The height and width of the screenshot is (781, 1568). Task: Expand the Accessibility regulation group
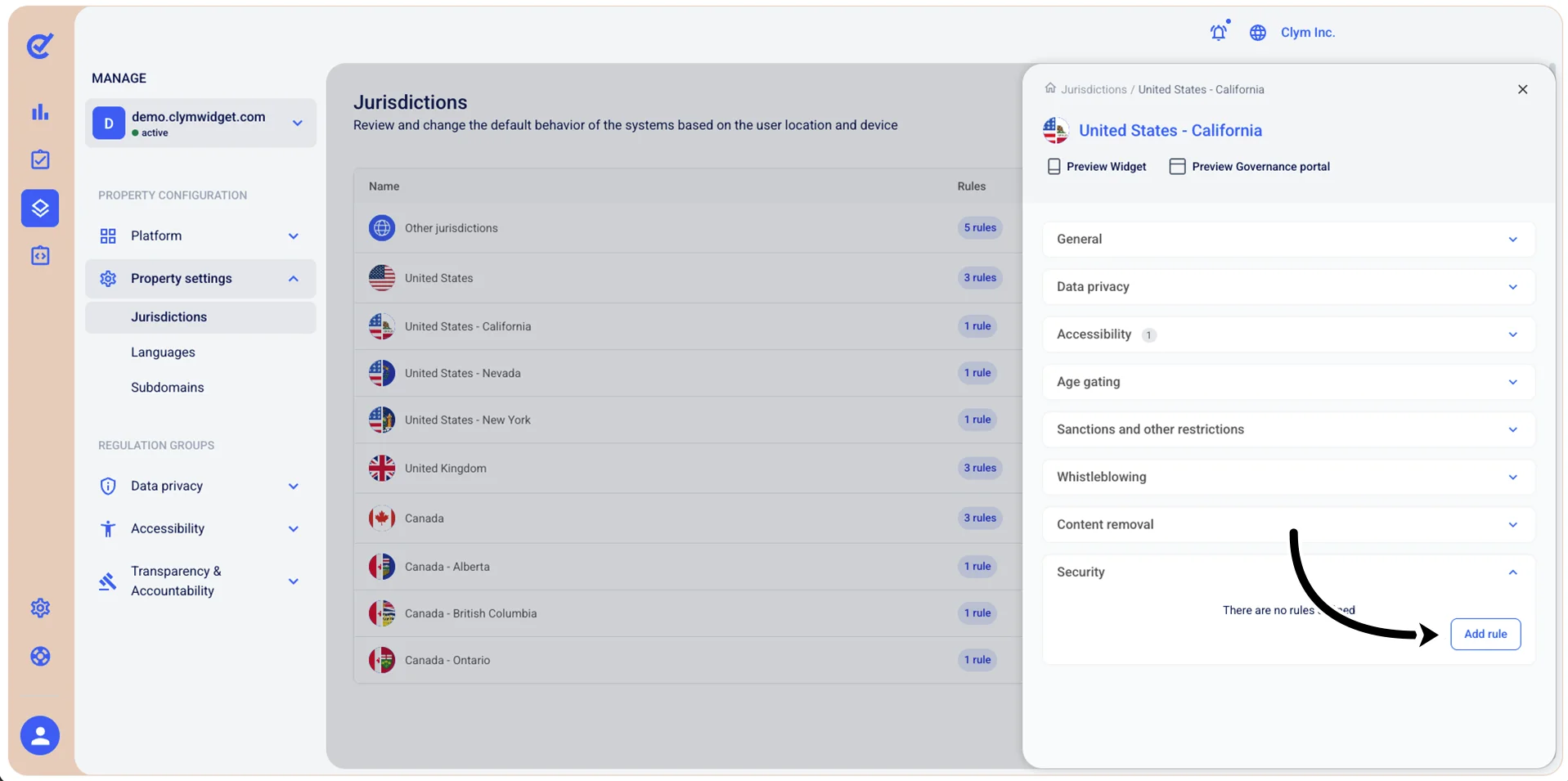(200, 528)
